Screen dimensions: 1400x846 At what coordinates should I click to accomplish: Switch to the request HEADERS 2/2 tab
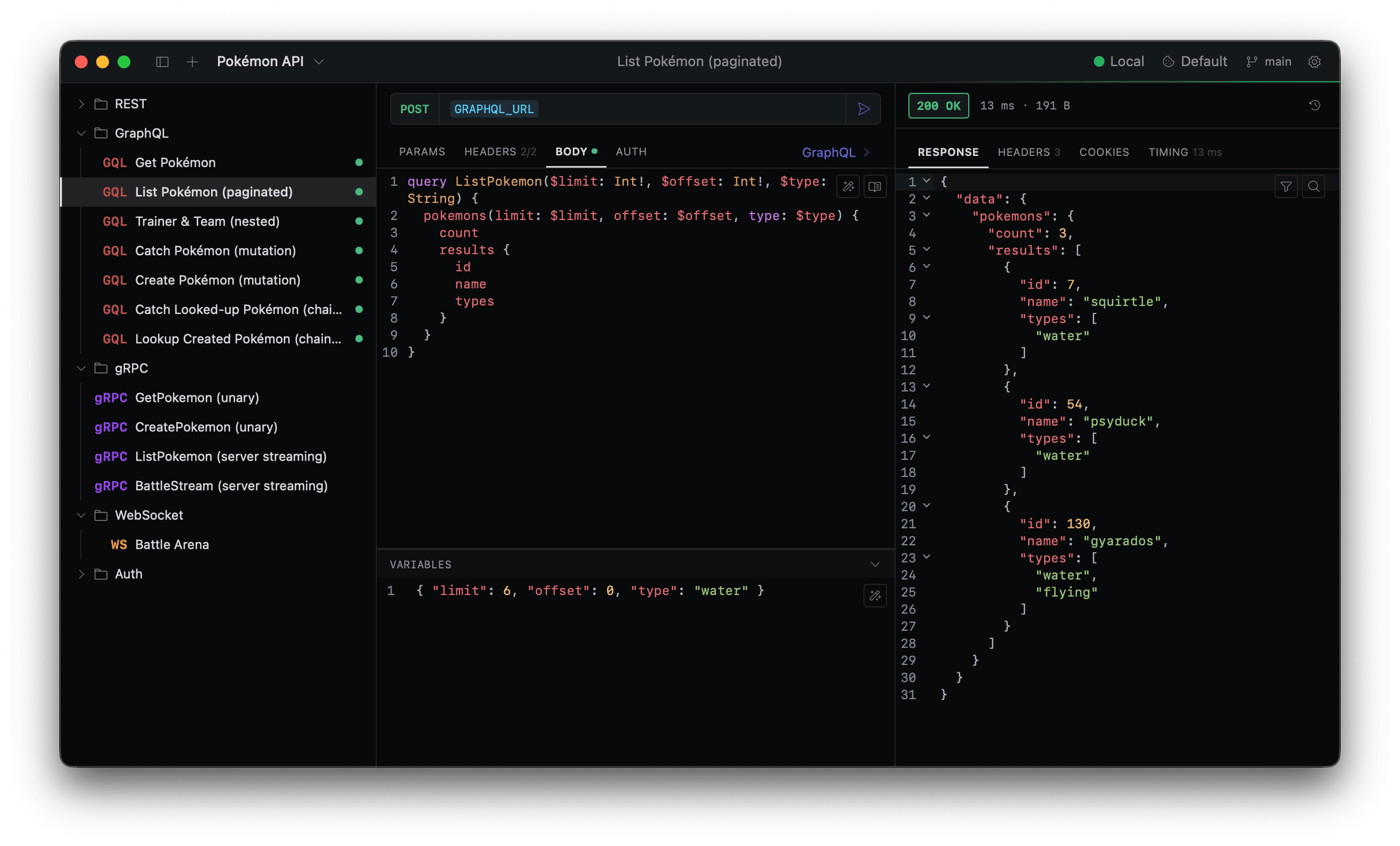[x=500, y=152]
